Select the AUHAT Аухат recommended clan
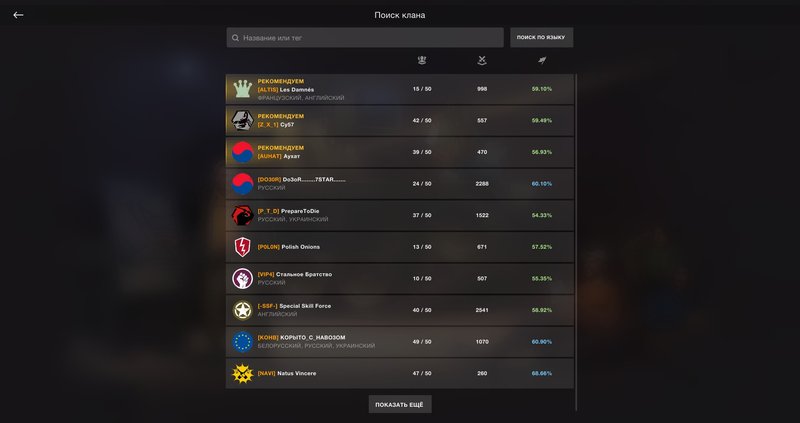 click(x=399, y=152)
